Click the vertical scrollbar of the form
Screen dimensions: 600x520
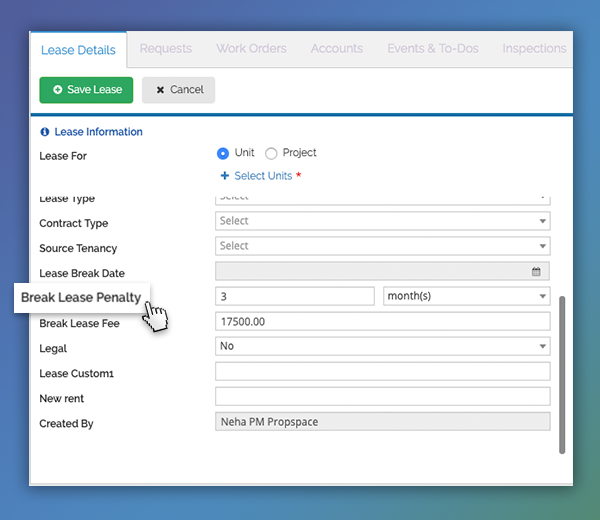(562, 375)
